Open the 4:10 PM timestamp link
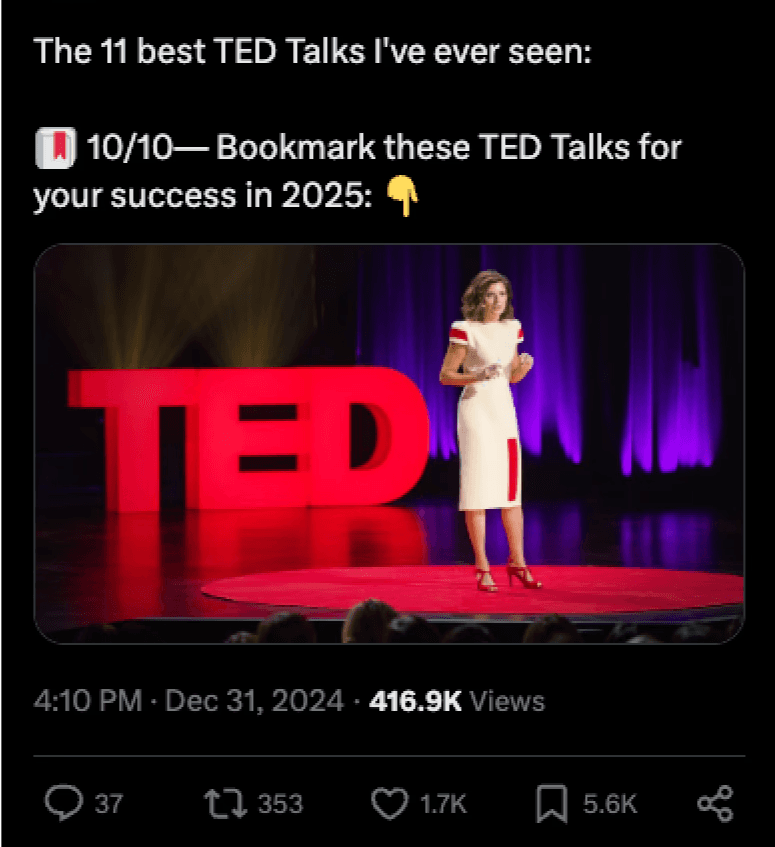 point(88,701)
